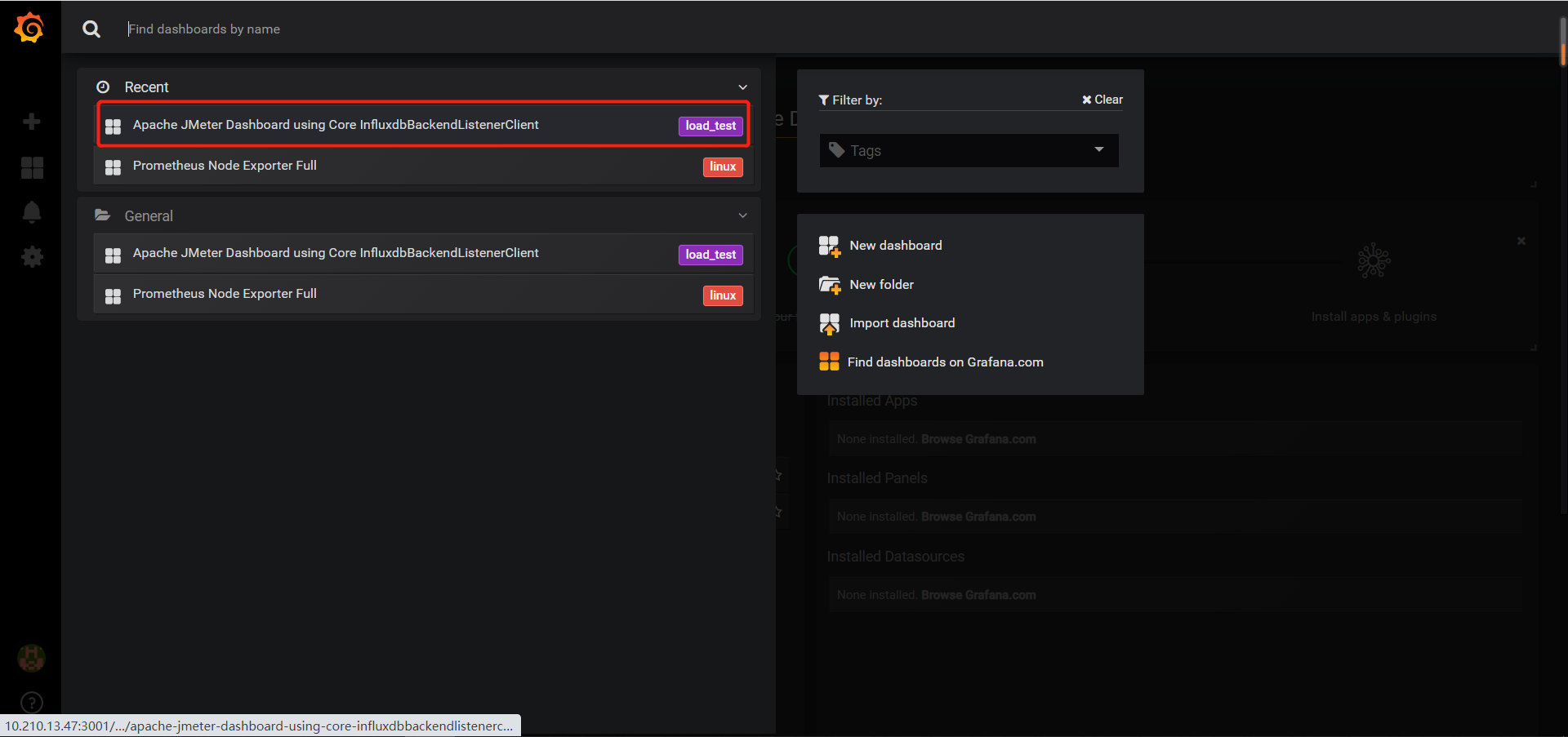Image resolution: width=1568 pixels, height=737 pixels.
Task: Open the Tags filter dropdown
Action: (x=969, y=150)
